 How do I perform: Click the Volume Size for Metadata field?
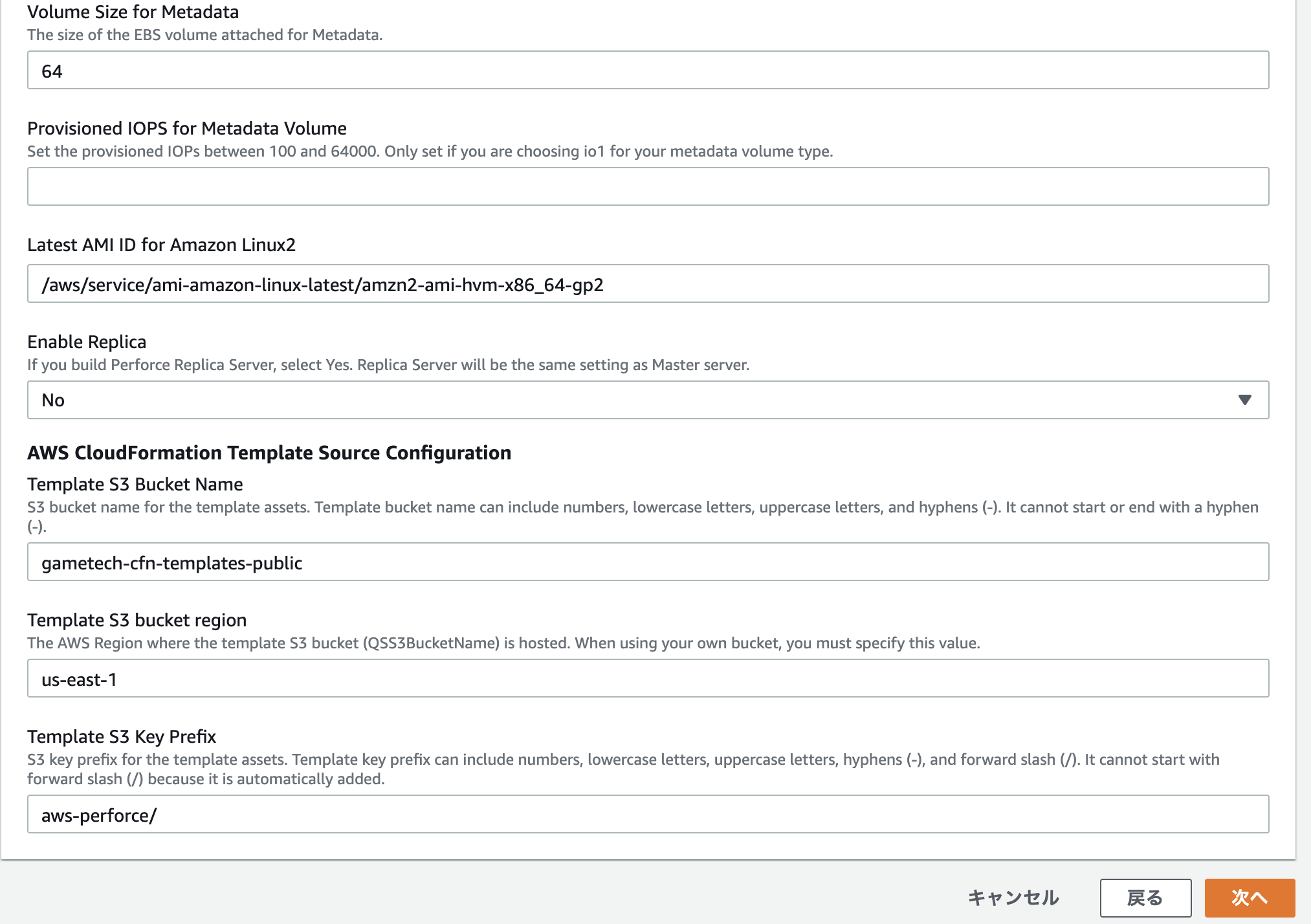coord(647,70)
